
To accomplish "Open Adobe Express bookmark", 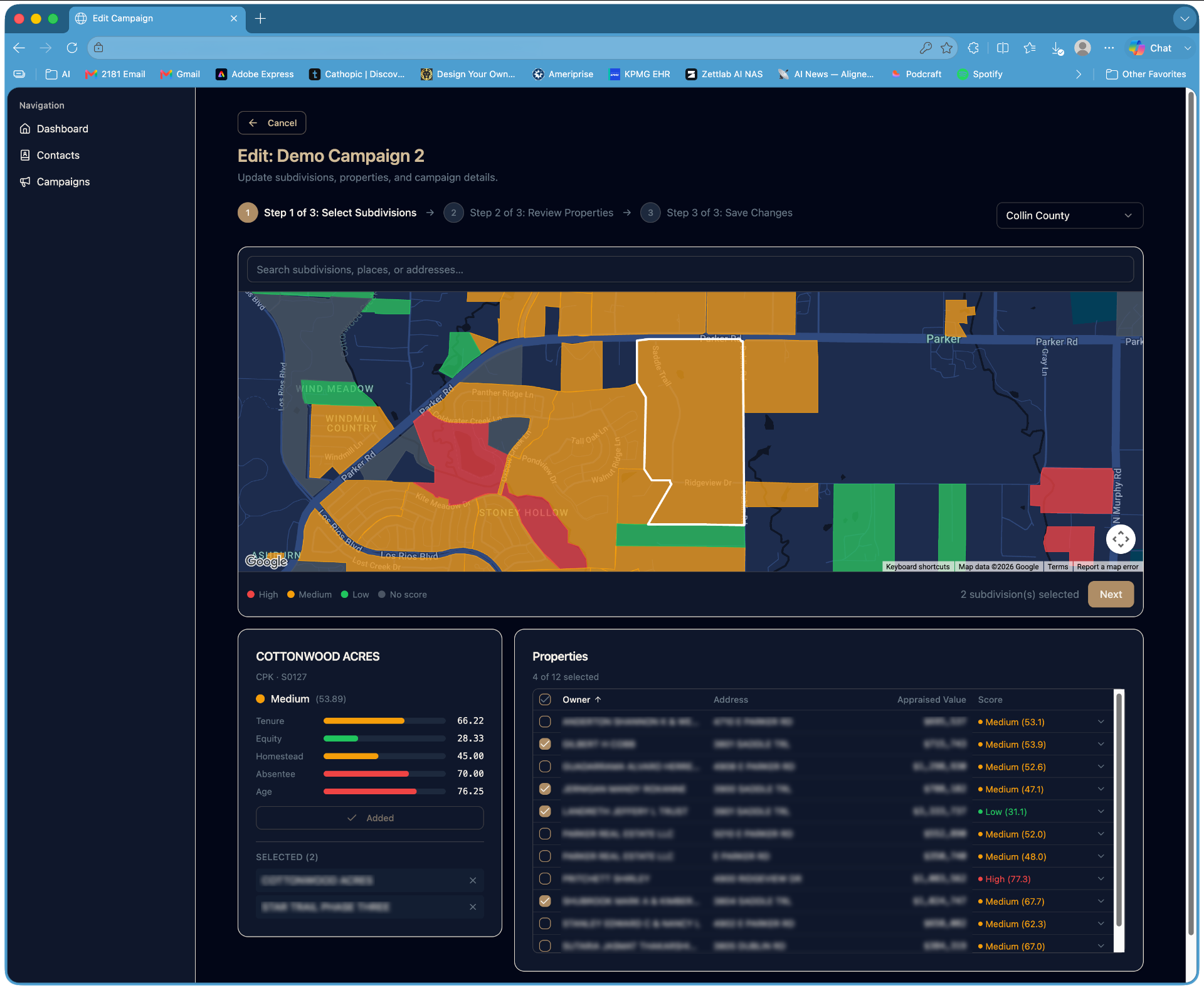I will click(x=255, y=74).
